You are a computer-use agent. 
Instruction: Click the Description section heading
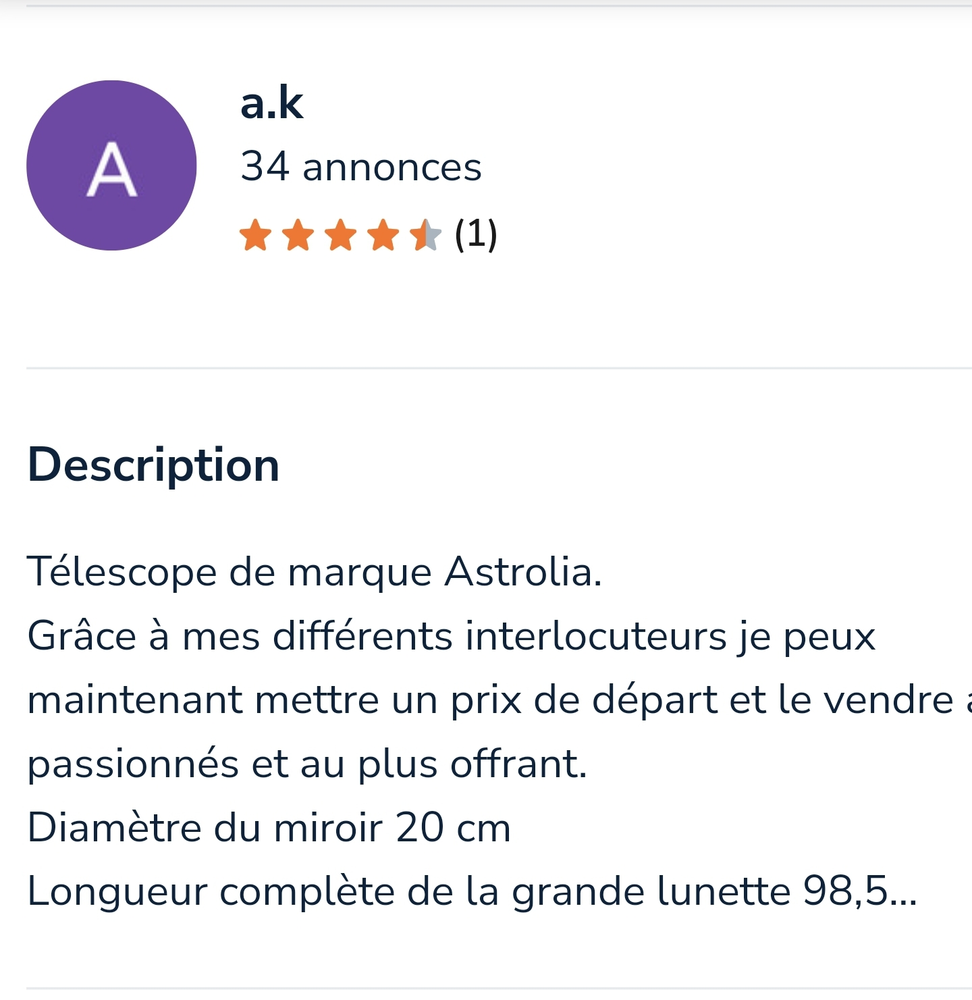click(x=153, y=464)
